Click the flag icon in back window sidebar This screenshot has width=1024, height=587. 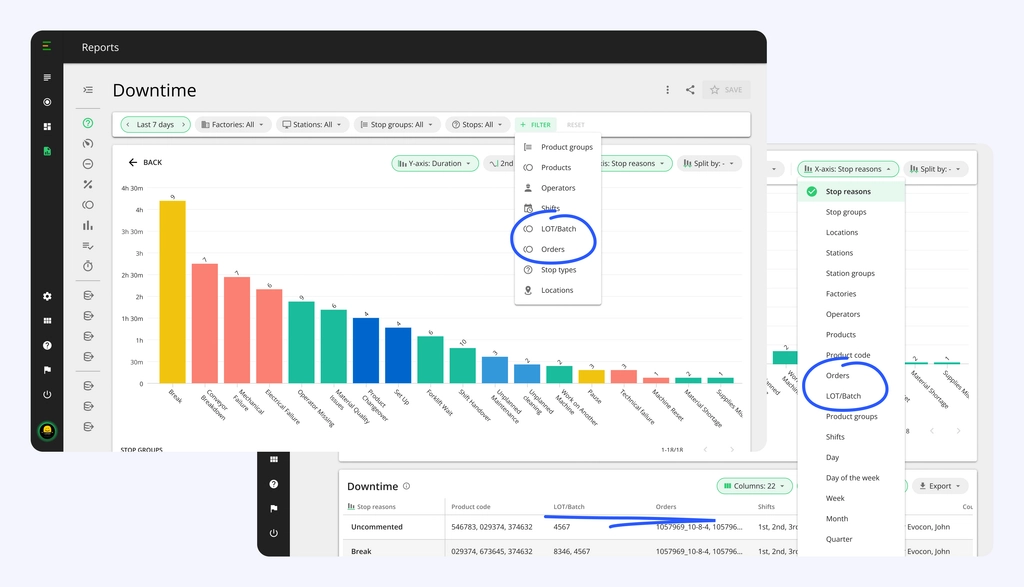click(x=274, y=509)
